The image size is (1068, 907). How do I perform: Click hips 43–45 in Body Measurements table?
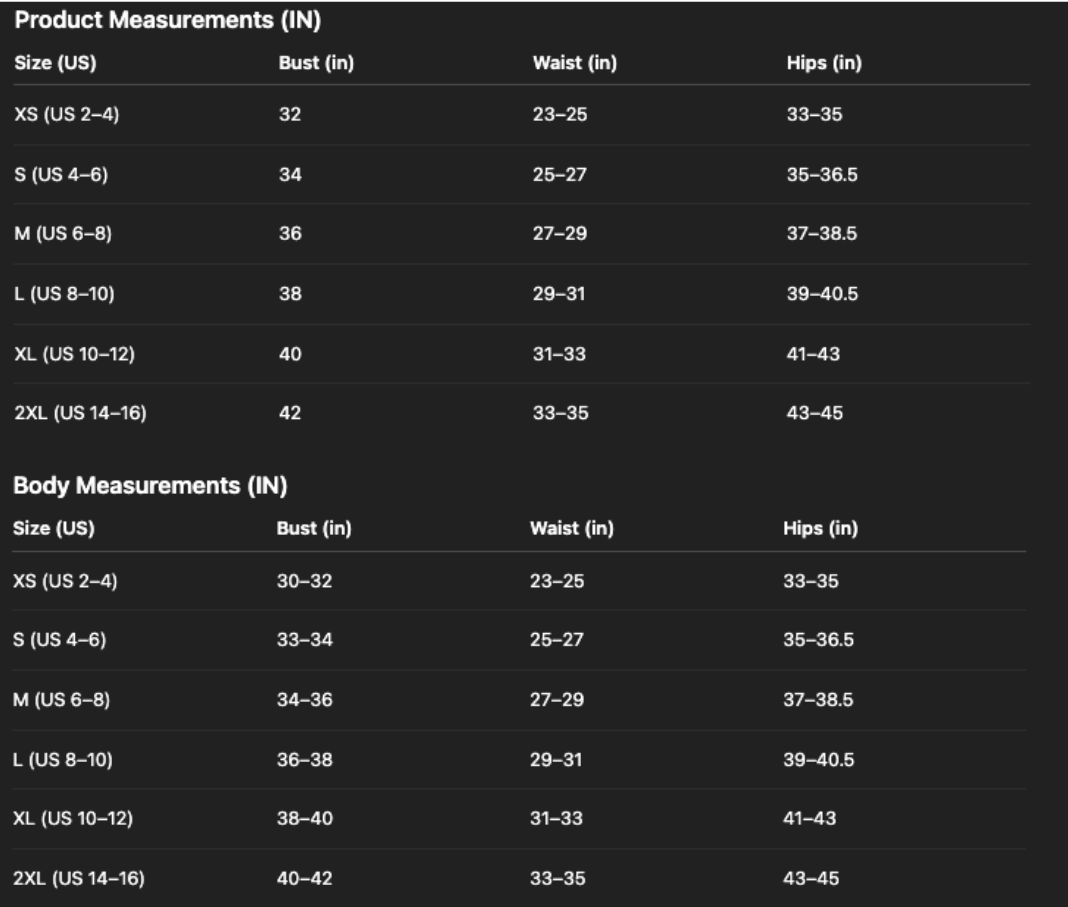(x=812, y=880)
